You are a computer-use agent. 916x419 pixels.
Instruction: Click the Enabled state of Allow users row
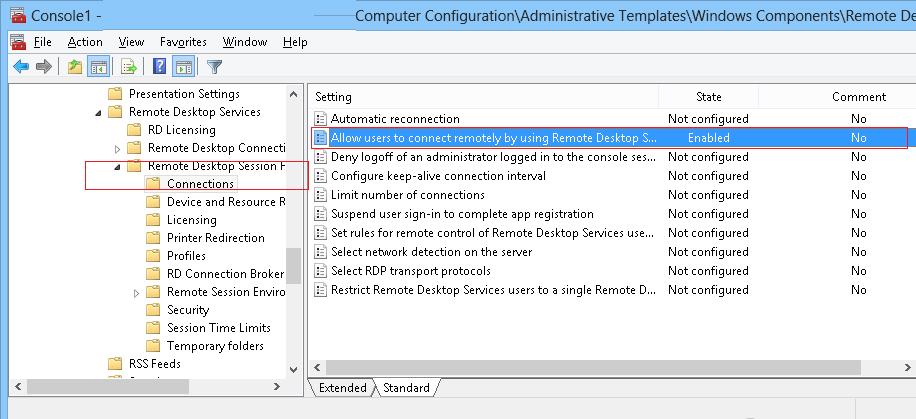coord(709,138)
